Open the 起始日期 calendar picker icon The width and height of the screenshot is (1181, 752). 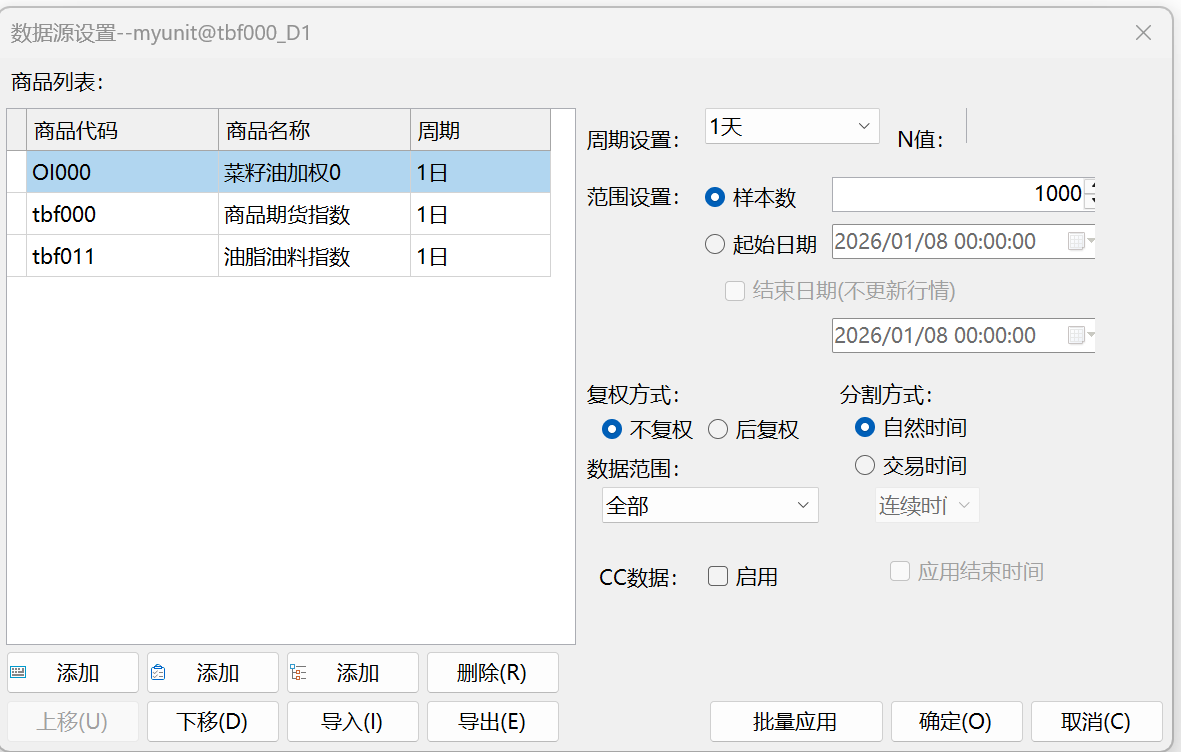(x=1078, y=242)
